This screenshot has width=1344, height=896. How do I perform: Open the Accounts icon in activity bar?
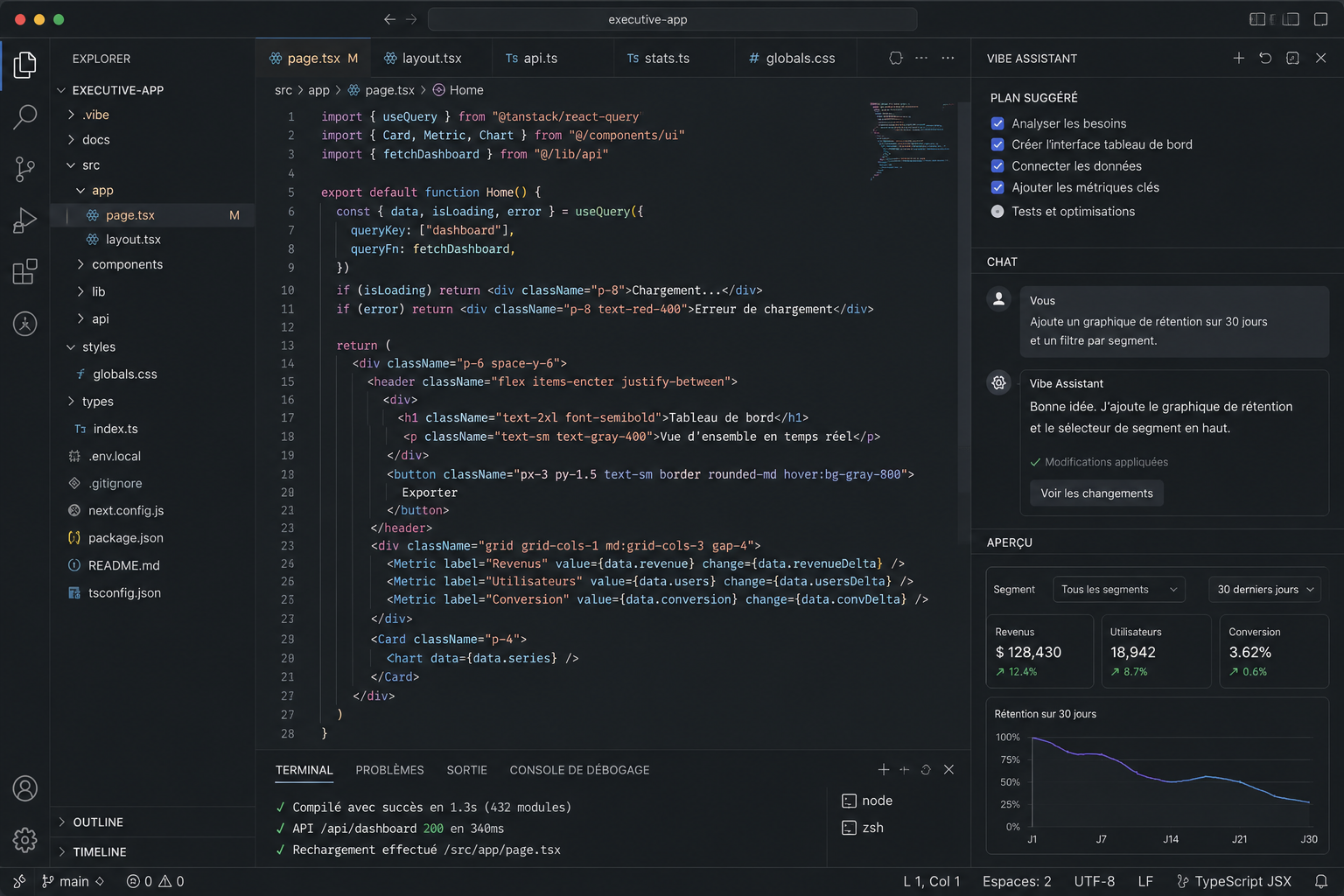(24, 788)
